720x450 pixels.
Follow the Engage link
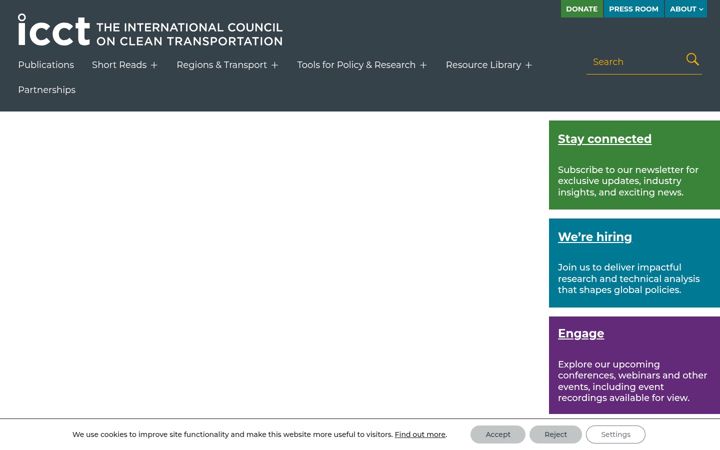(581, 333)
